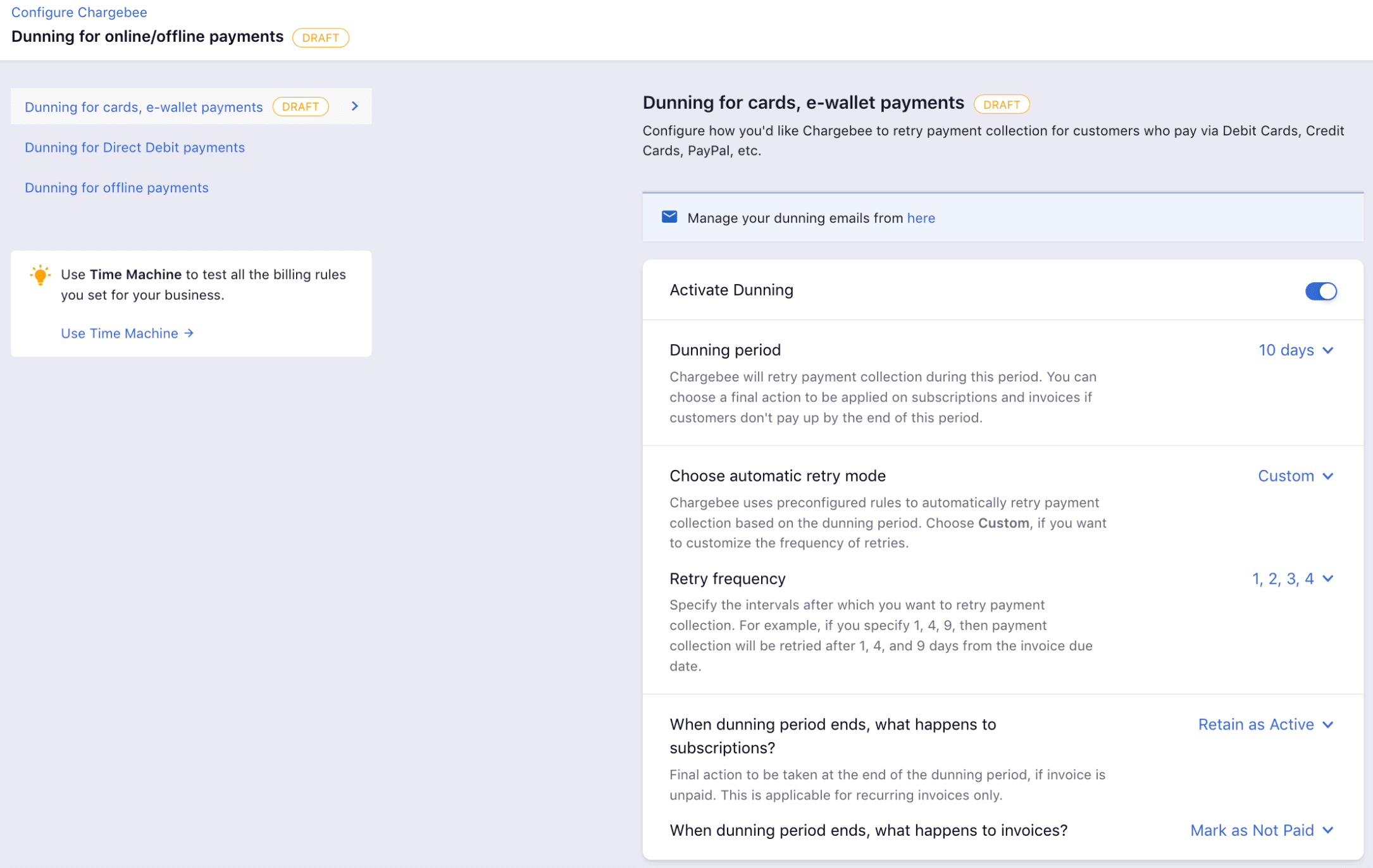Click the 'Retry frequency' label
This screenshot has width=1373, height=868.
[728, 579]
